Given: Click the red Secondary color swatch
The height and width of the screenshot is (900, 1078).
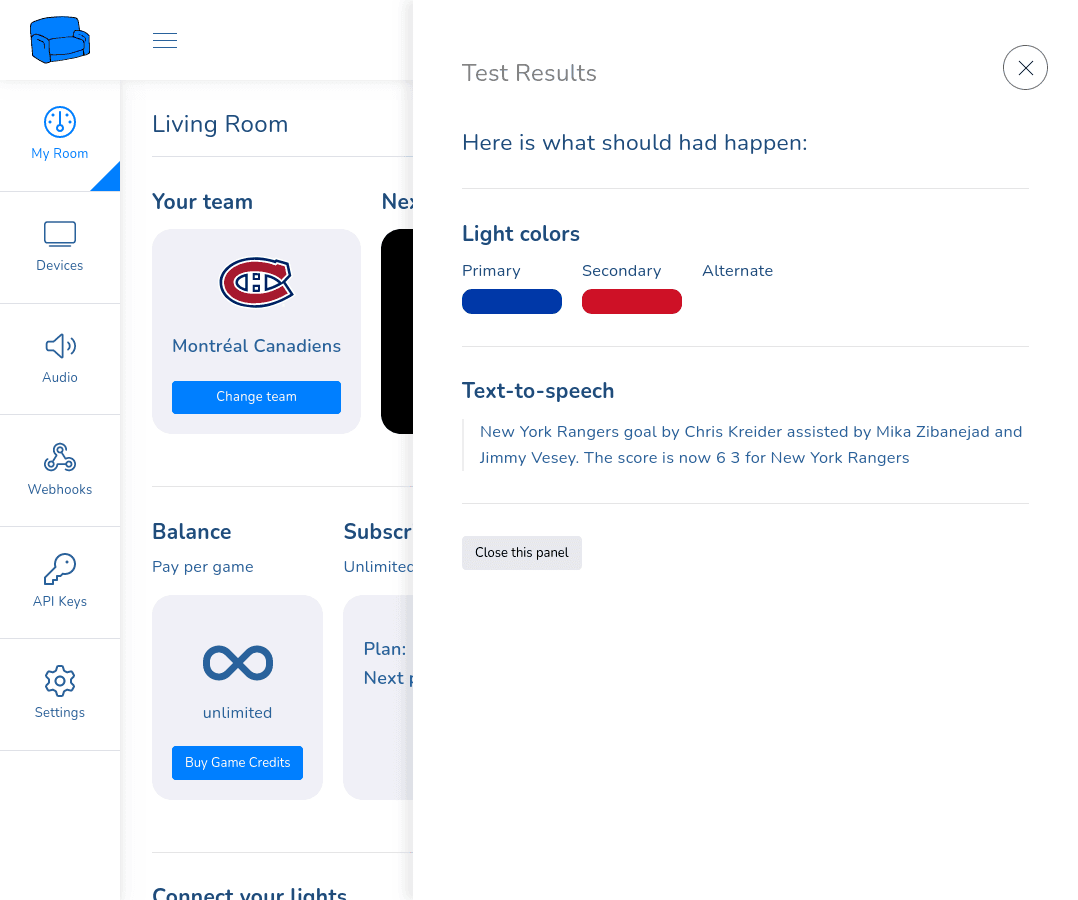Looking at the screenshot, I should point(632,302).
